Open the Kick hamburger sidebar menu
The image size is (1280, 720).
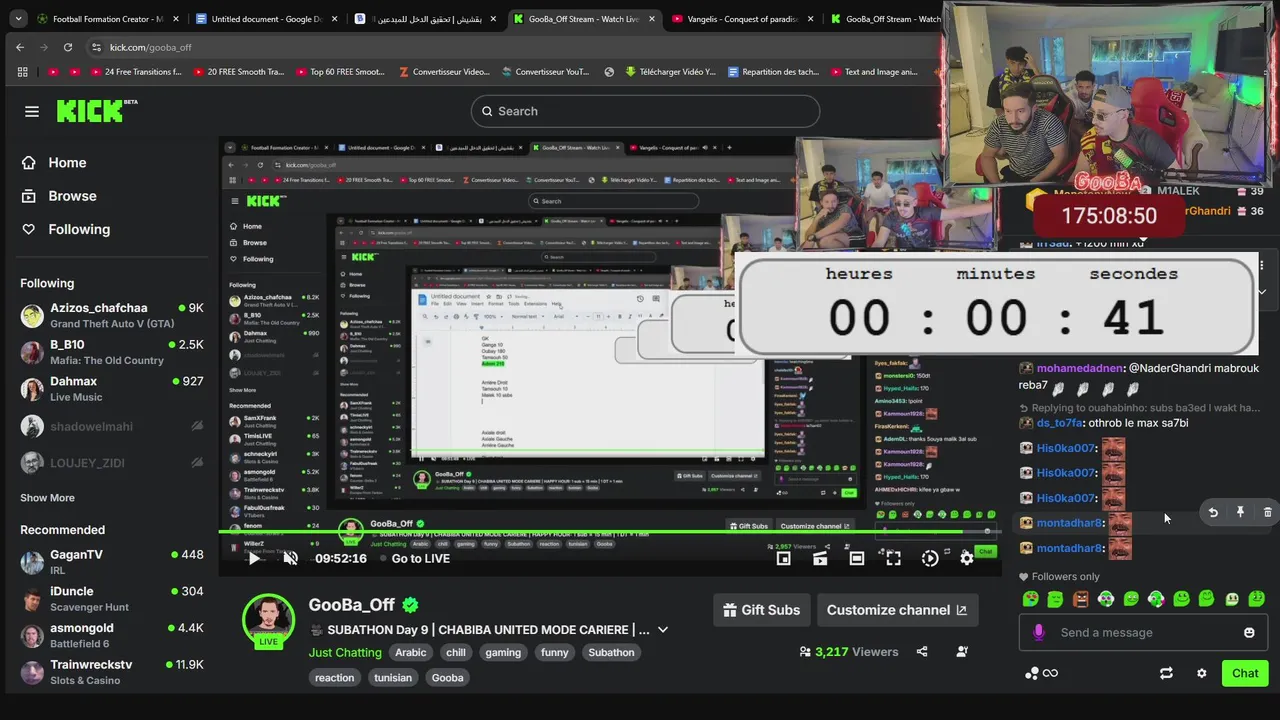[32, 111]
